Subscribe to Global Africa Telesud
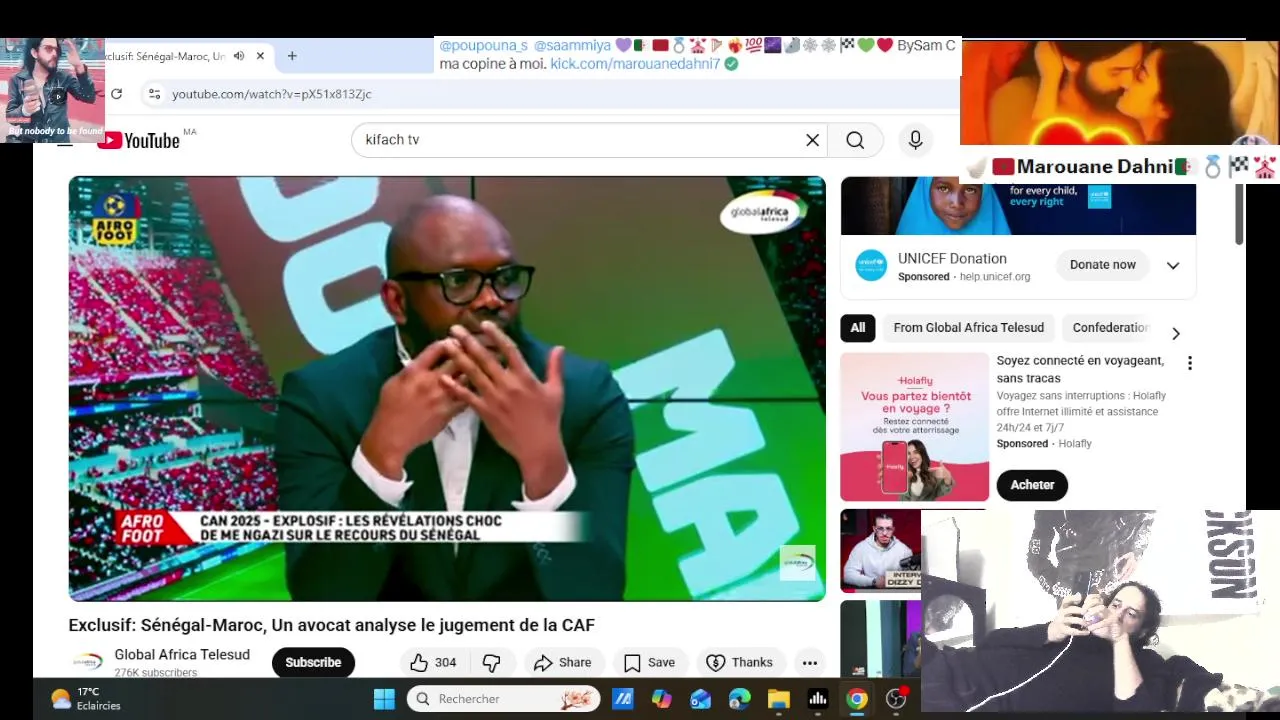1280x720 pixels. click(x=313, y=662)
